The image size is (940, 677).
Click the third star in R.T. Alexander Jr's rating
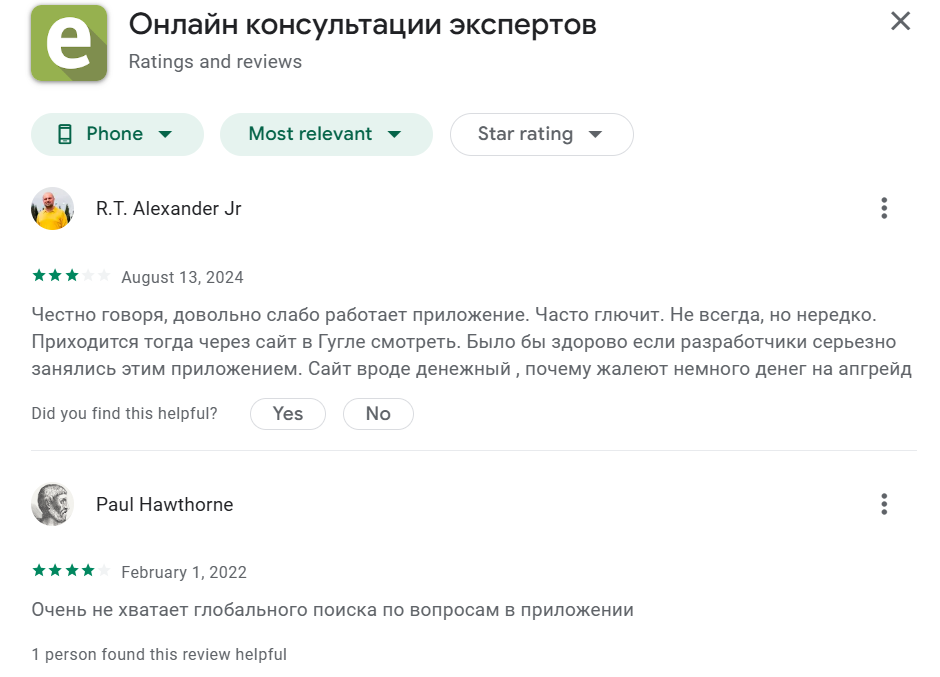point(70,275)
